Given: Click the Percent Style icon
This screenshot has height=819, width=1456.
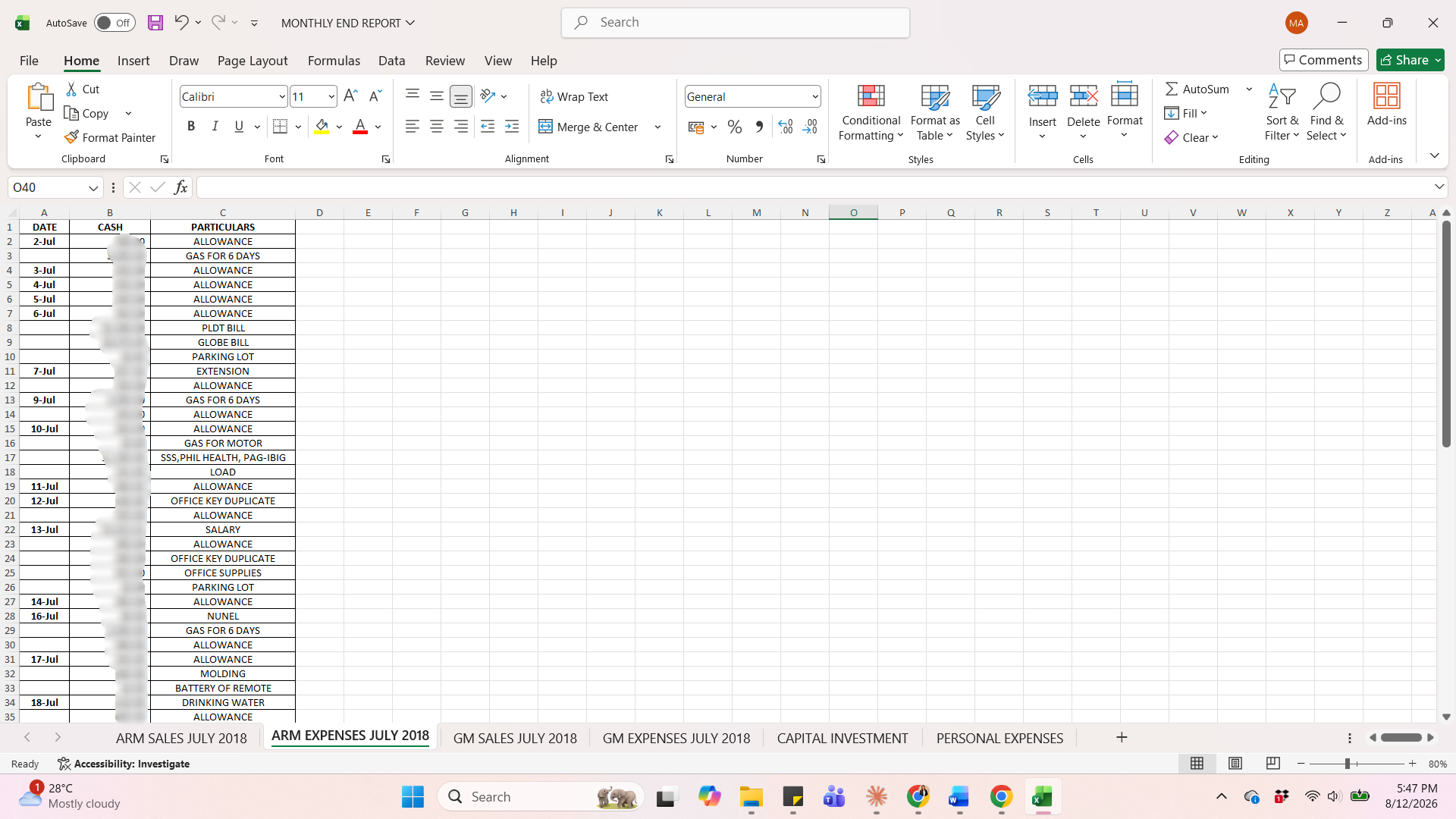Looking at the screenshot, I should point(734,127).
